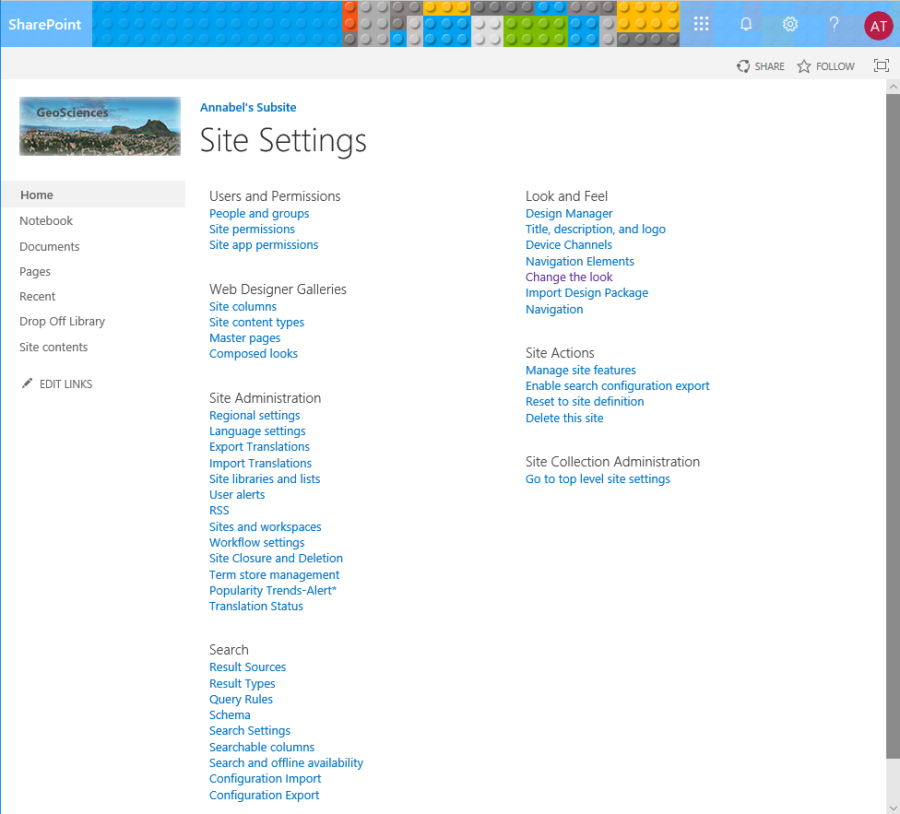Open Manage site features
The width and height of the screenshot is (900, 814).
click(580, 369)
